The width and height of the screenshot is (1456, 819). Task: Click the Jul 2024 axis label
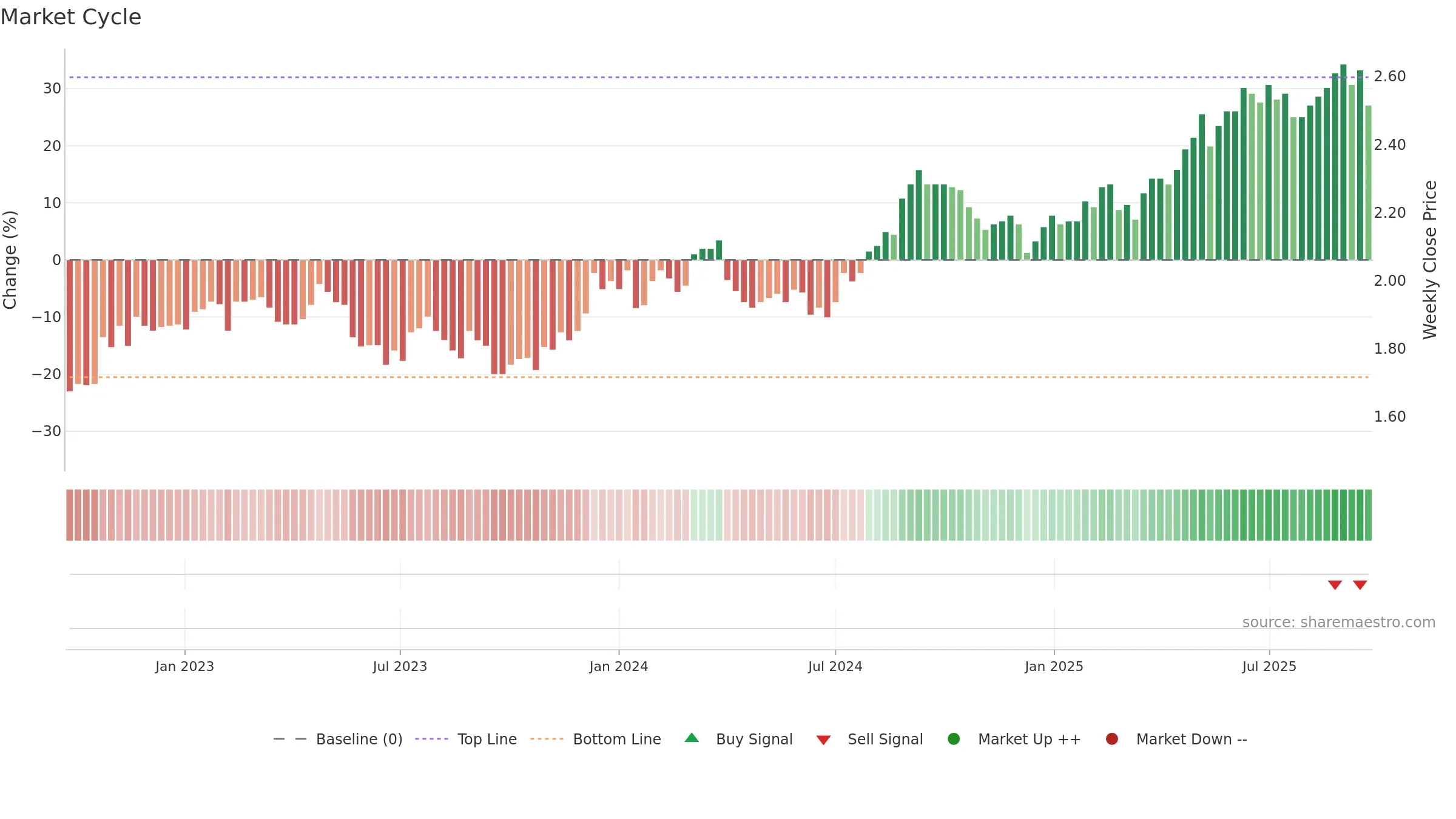coord(835,667)
